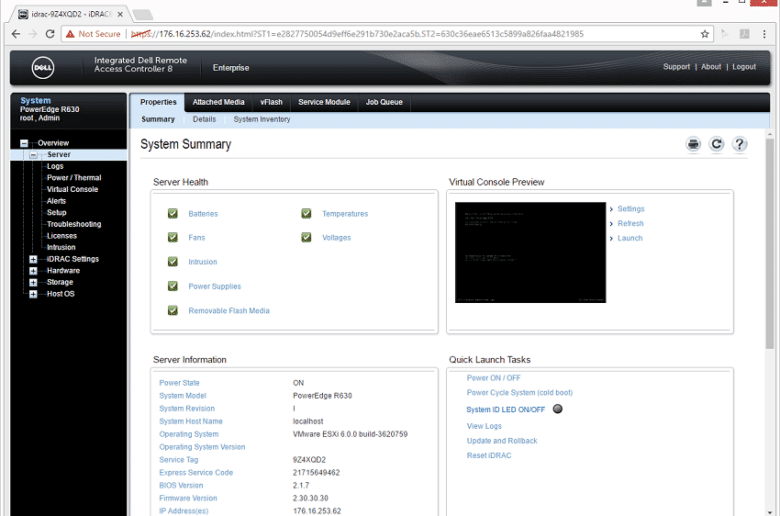Click Power Cycle System (cold boot)
Image resolution: width=780 pixels, height=516 pixels.
point(519,393)
